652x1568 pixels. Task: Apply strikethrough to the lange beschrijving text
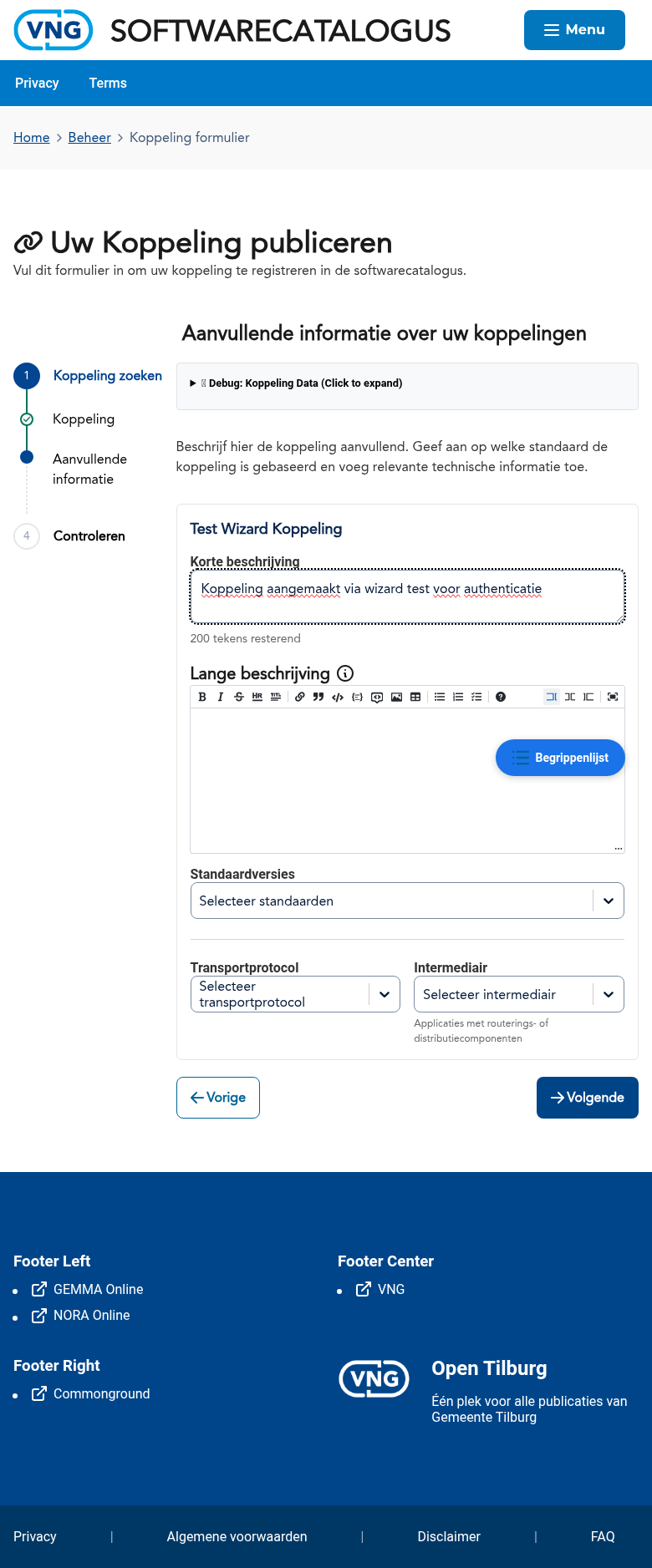click(238, 697)
